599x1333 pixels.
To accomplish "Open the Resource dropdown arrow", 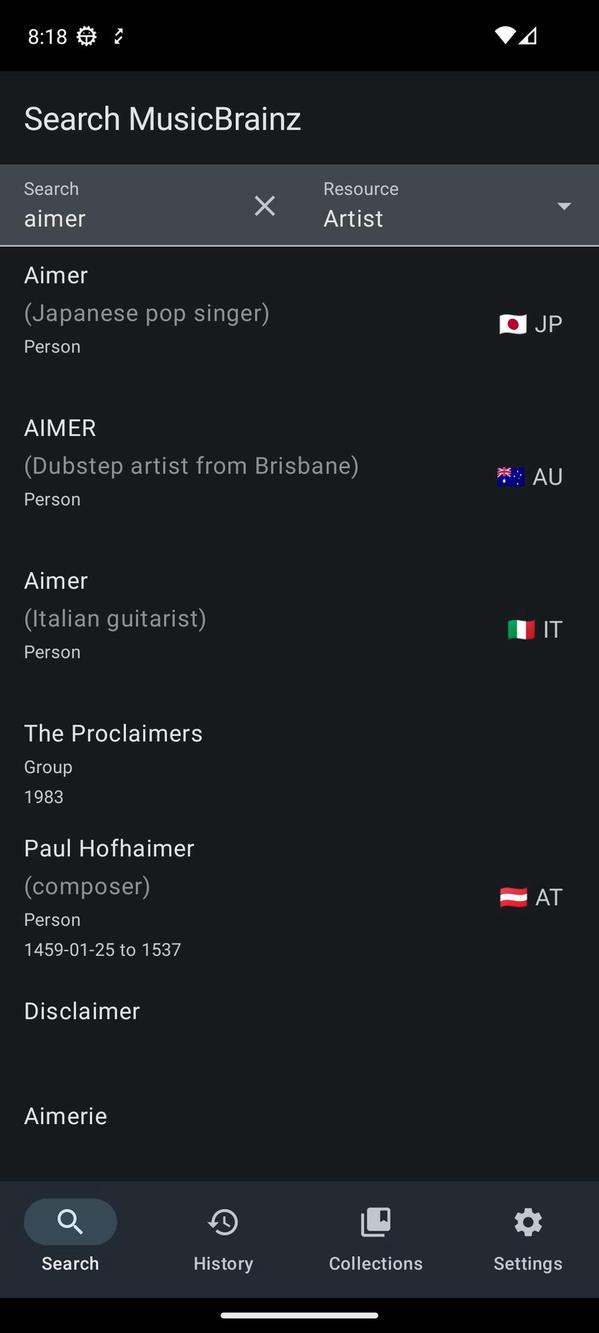I will [564, 206].
